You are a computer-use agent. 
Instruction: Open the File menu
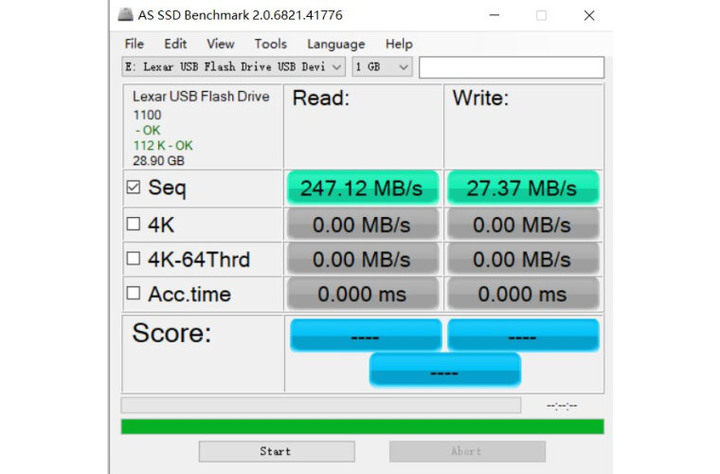pos(134,44)
